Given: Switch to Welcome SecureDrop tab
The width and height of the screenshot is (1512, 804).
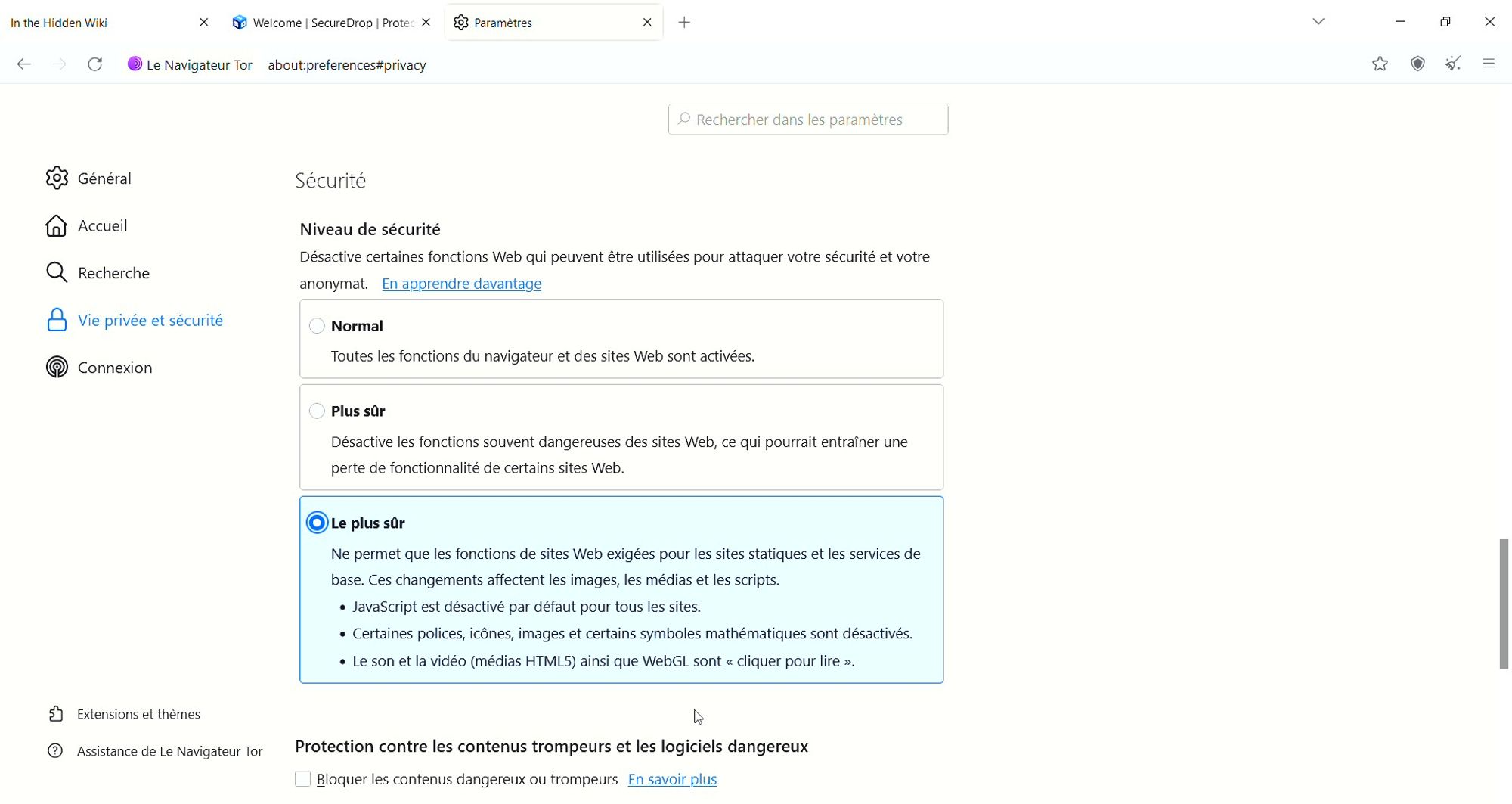Looking at the screenshot, I should click(x=333, y=23).
